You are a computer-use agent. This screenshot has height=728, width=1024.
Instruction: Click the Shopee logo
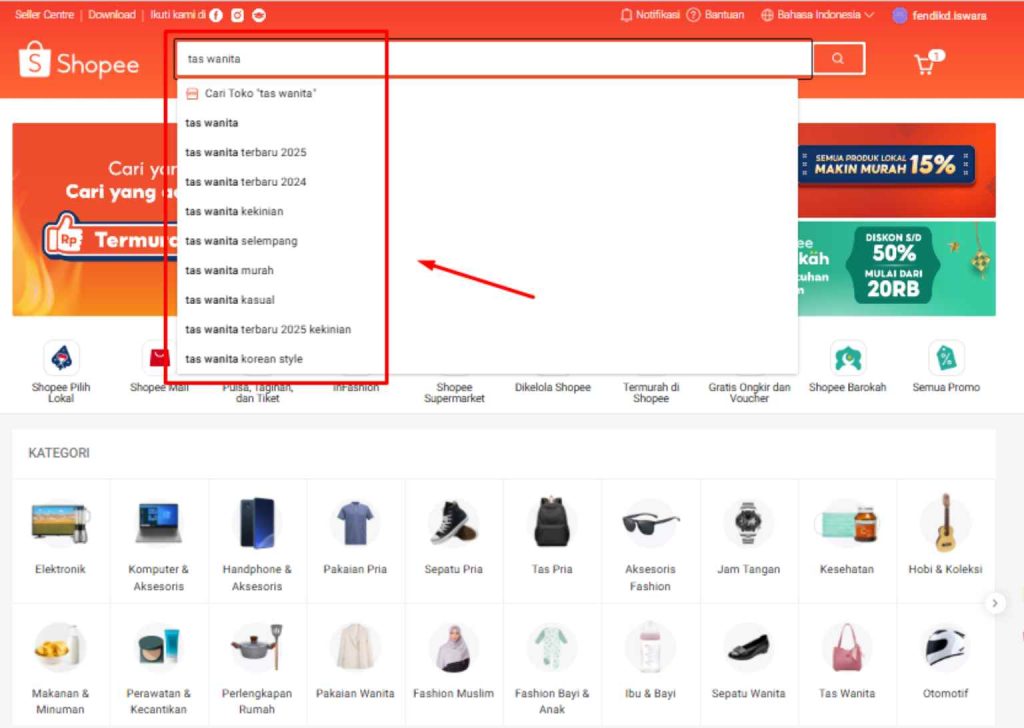pos(79,61)
